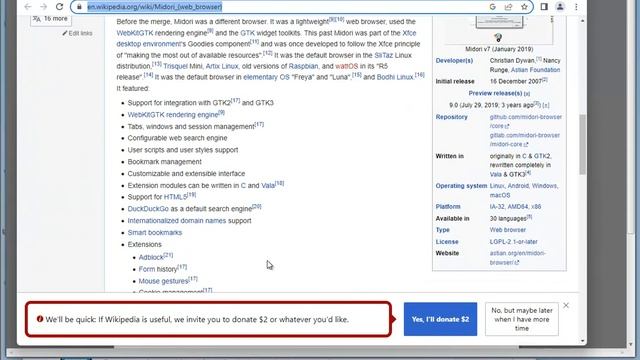Image resolution: width=640 pixels, height=360 pixels.
Task: Open the Artix Linux link
Action: [222, 66]
